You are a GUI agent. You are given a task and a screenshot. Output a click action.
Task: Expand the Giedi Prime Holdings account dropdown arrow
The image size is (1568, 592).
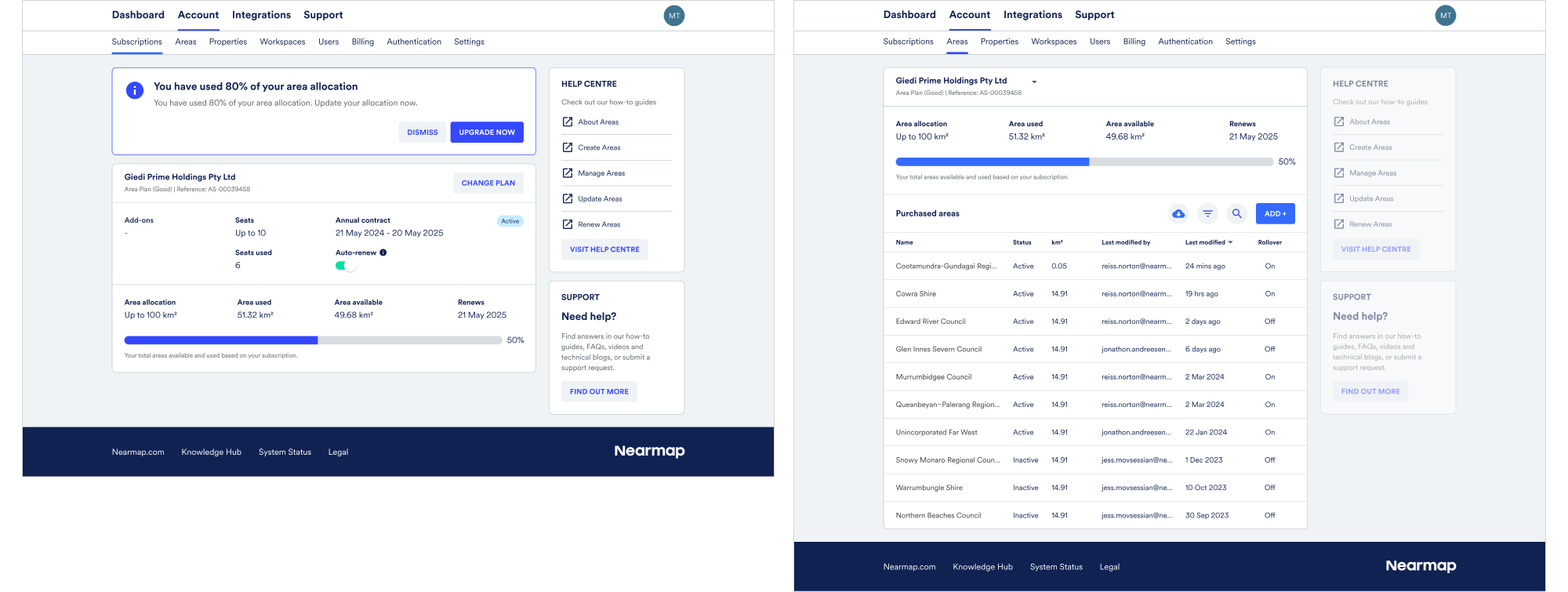1034,82
